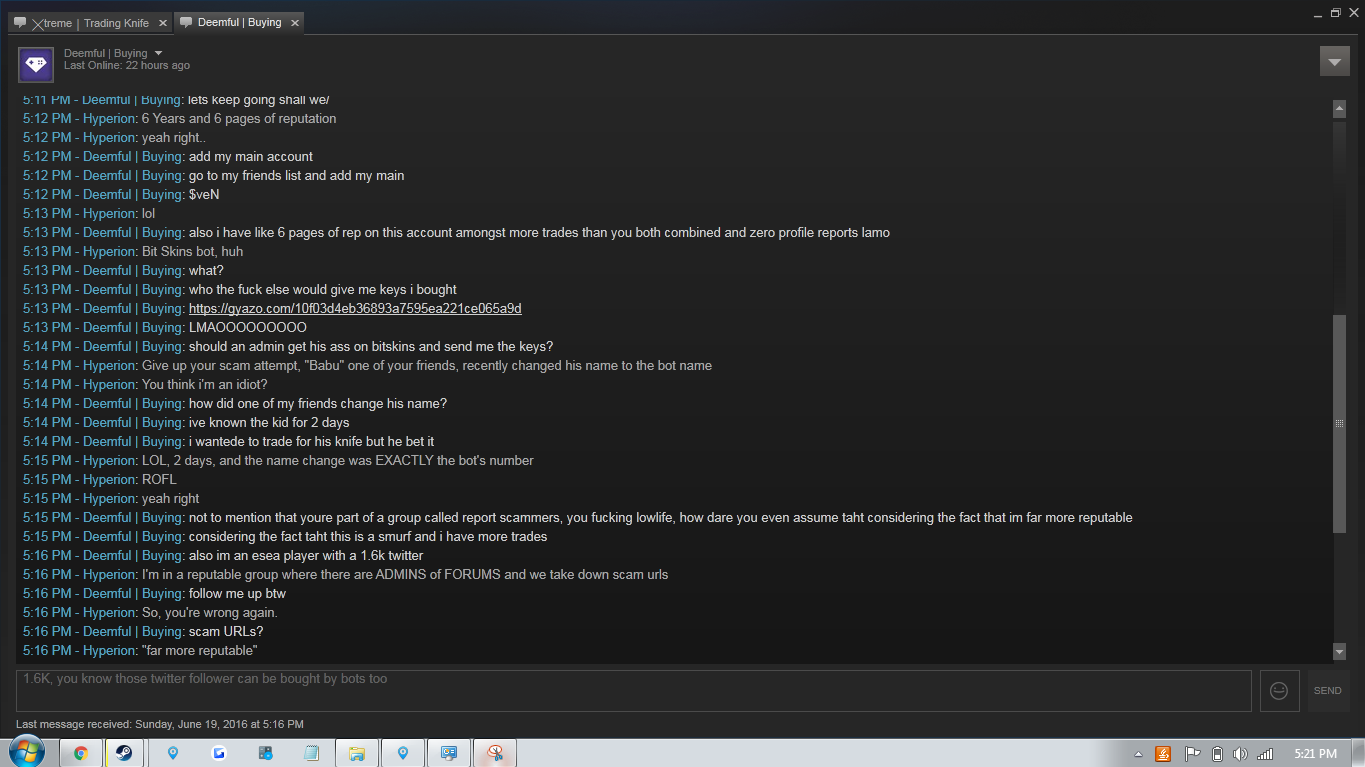The height and width of the screenshot is (767, 1365).
Task: Click the scroll down arrow of chat
Action: click(x=1340, y=652)
